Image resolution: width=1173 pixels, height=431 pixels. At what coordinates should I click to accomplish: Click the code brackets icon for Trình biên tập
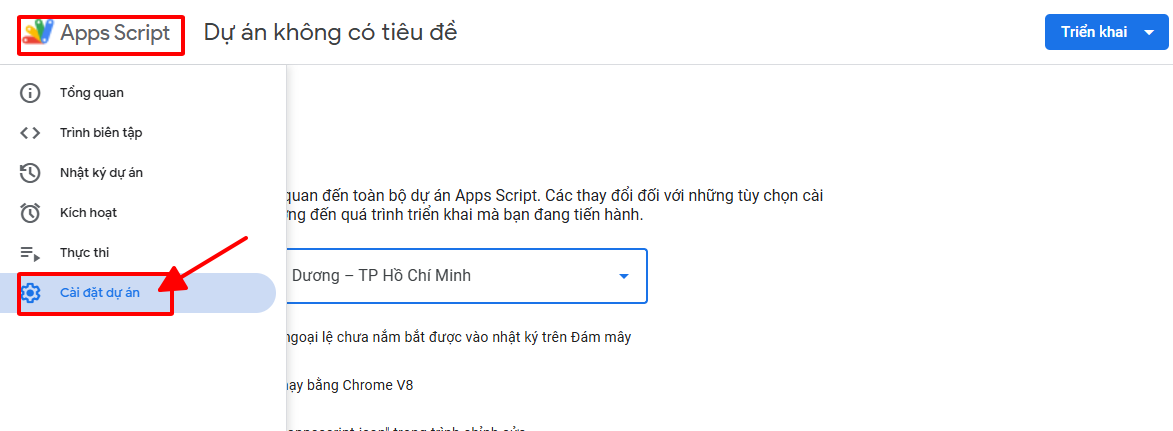click(30, 133)
